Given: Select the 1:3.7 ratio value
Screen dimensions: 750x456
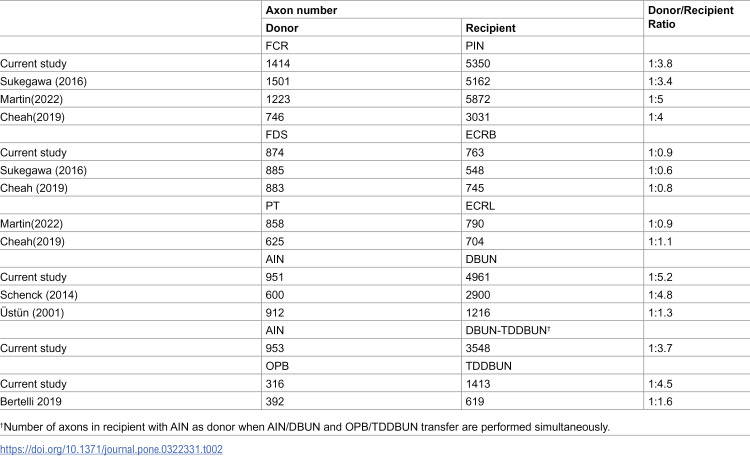Looking at the screenshot, I should coord(660,348).
